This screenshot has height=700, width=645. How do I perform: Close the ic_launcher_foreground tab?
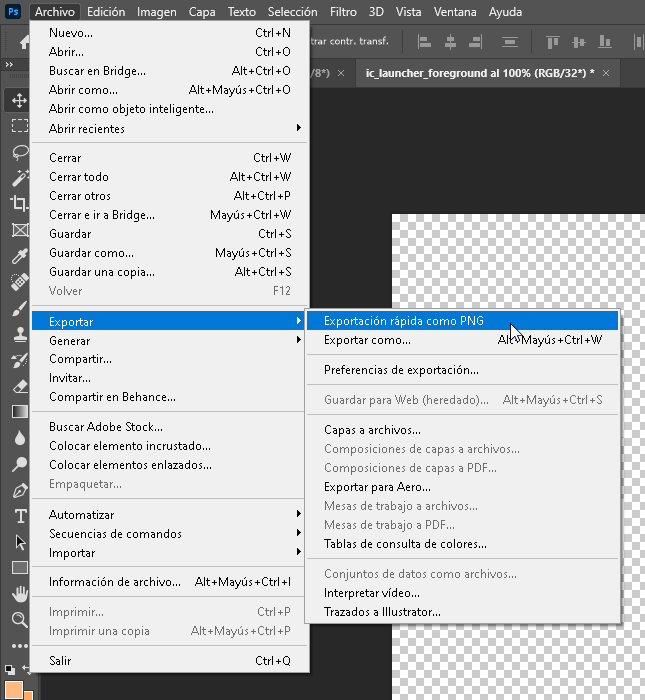pos(606,73)
